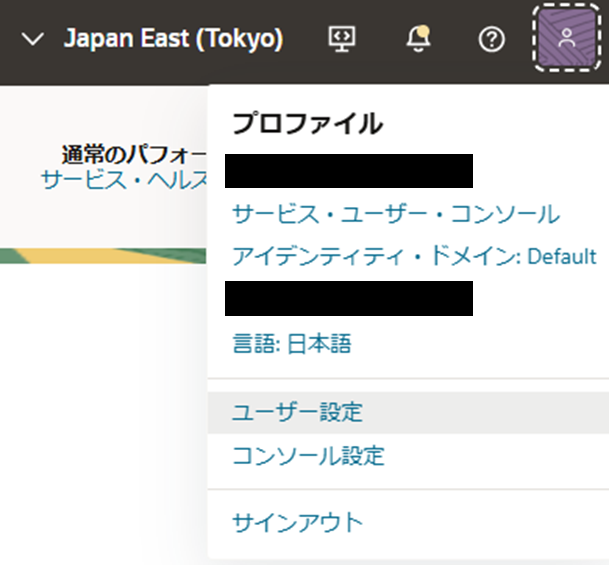
Task: Open the Cloud Shell developer tools icon
Action: point(342,39)
